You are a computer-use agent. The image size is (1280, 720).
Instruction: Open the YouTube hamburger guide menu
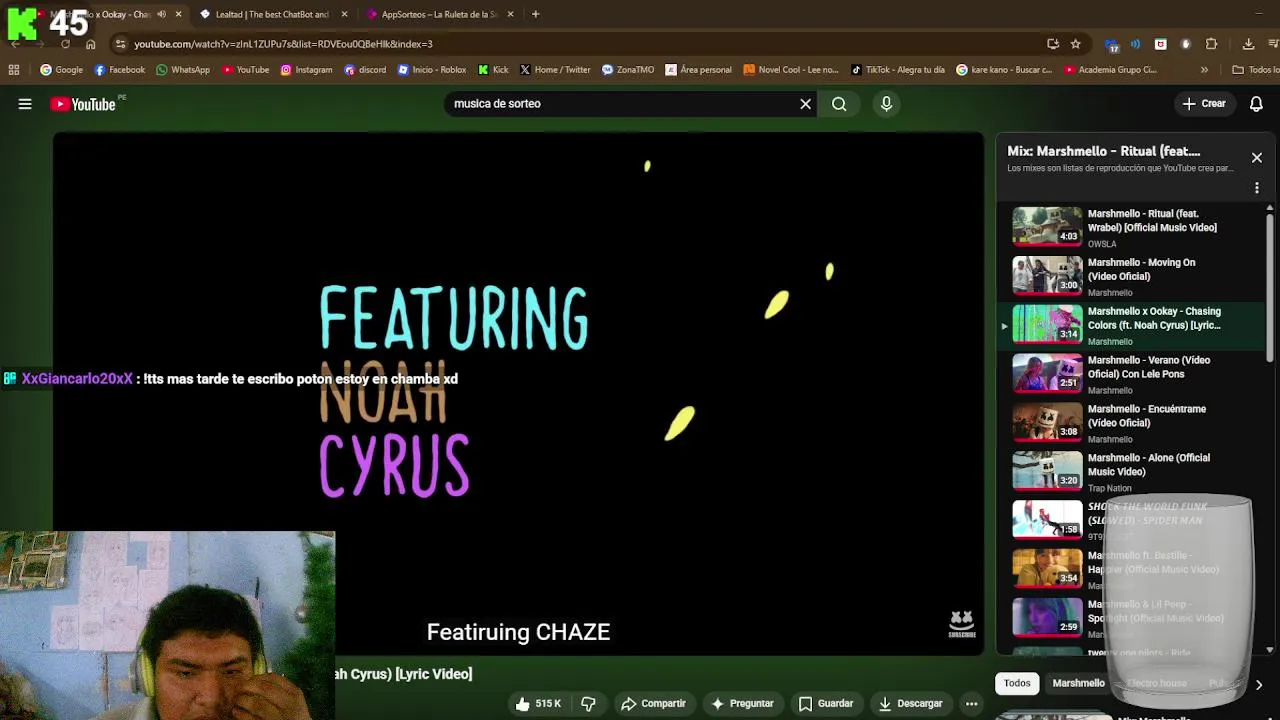pos(25,104)
